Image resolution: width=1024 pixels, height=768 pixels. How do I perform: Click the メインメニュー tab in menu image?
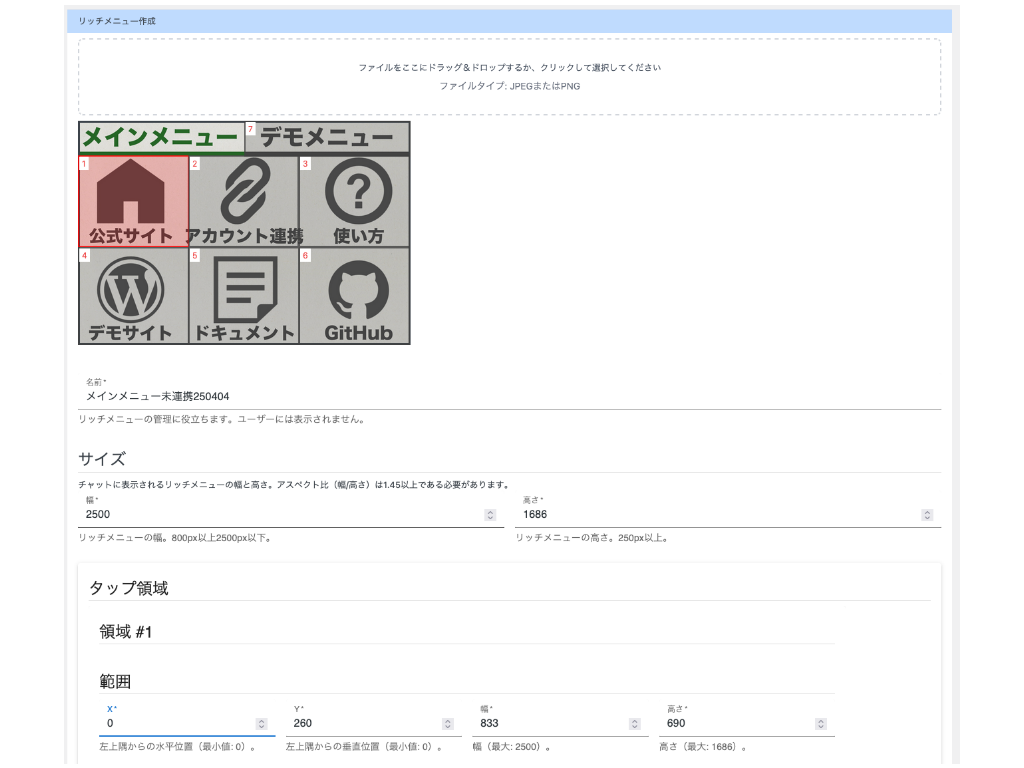(161, 138)
